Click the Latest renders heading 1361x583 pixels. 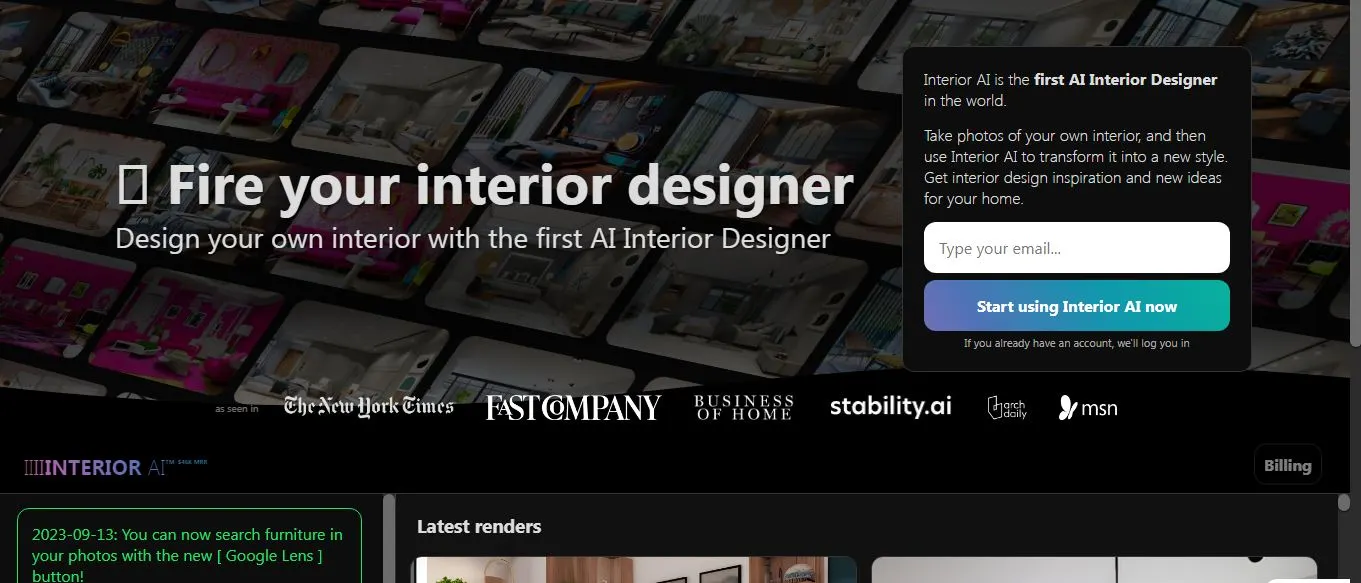479,526
